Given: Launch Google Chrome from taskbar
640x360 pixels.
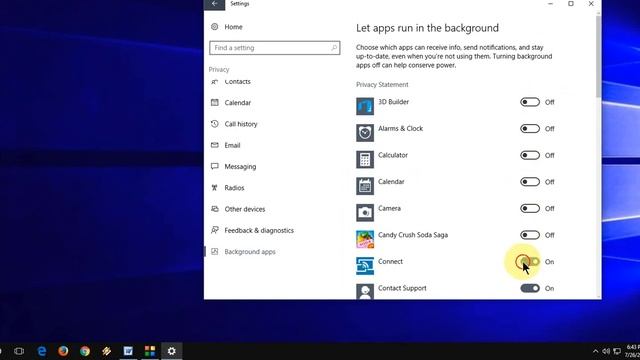Looking at the screenshot, I should [x=85, y=351].
